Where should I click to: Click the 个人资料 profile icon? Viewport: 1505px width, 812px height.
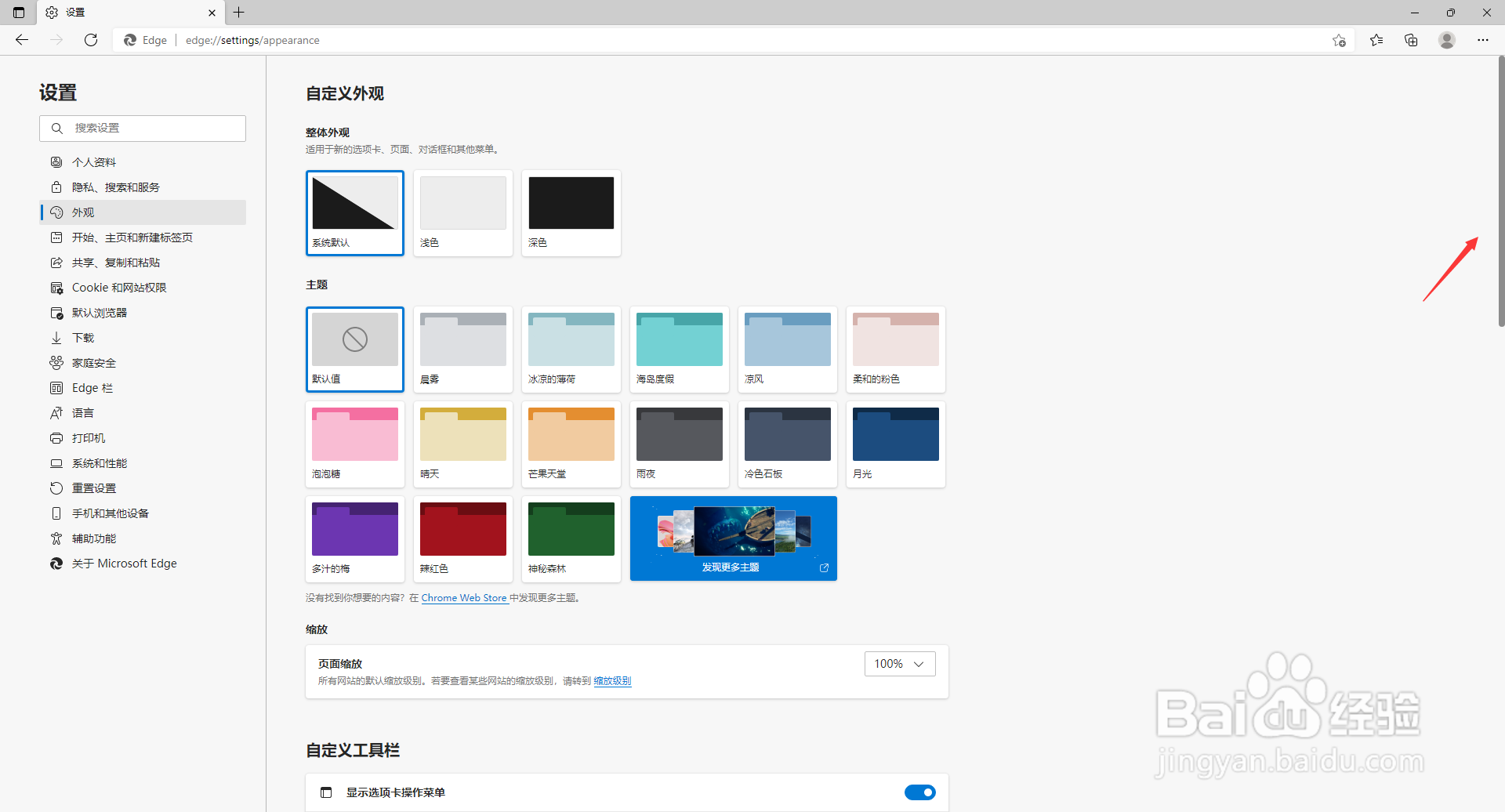click(x=56, y=162)
